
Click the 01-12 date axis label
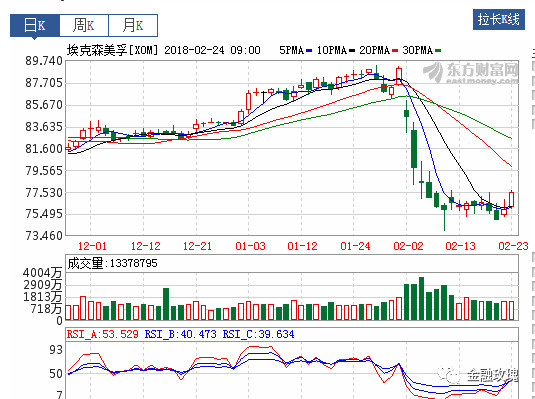(x=302, y=246)
